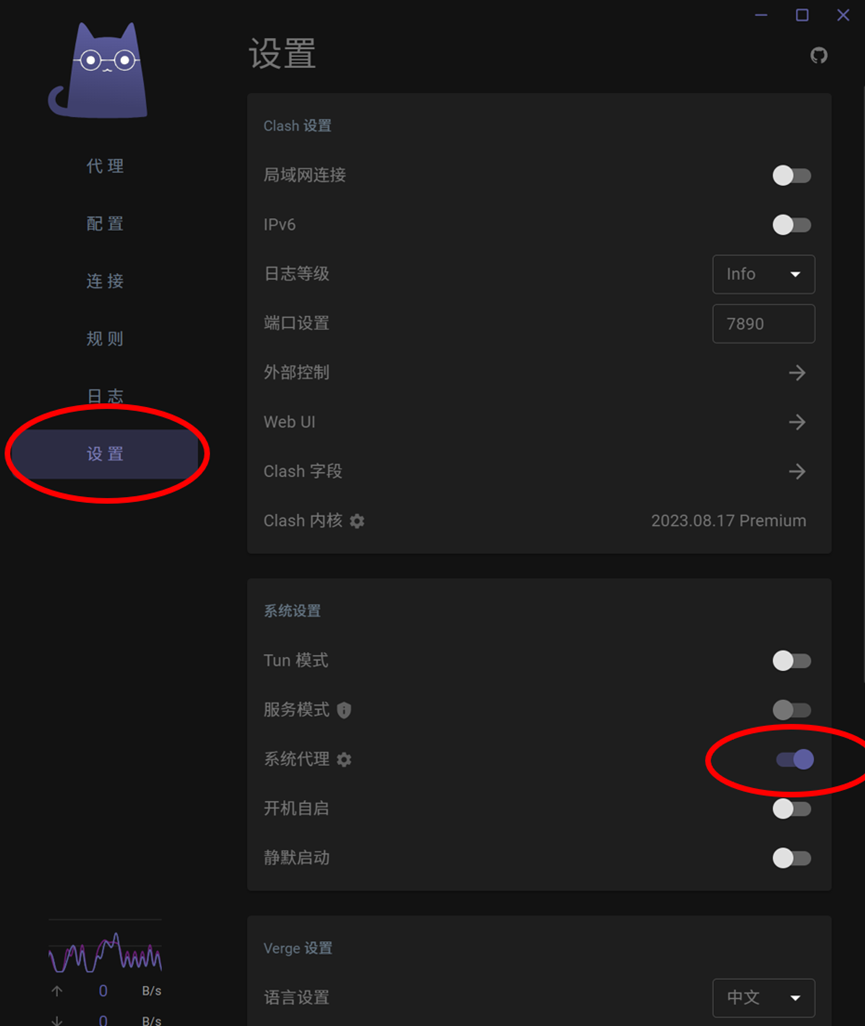Enable 局域网连接 toggle
The height and width of the screenshot is (1026, 865).
click(x=792, y=175)
